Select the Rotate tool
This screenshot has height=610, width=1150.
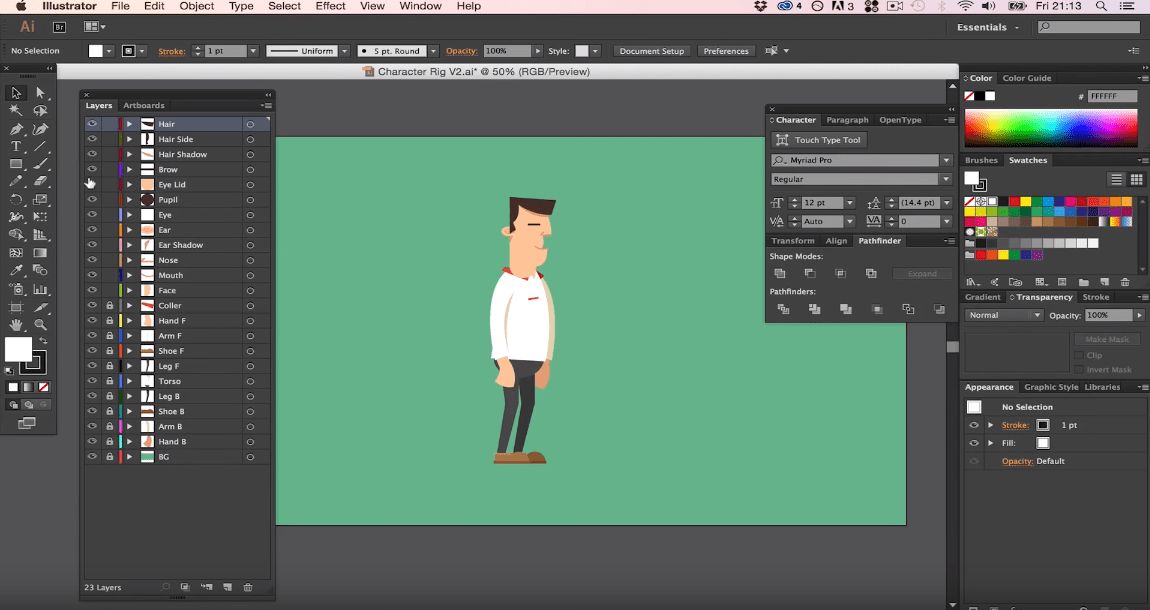[15, 199]
